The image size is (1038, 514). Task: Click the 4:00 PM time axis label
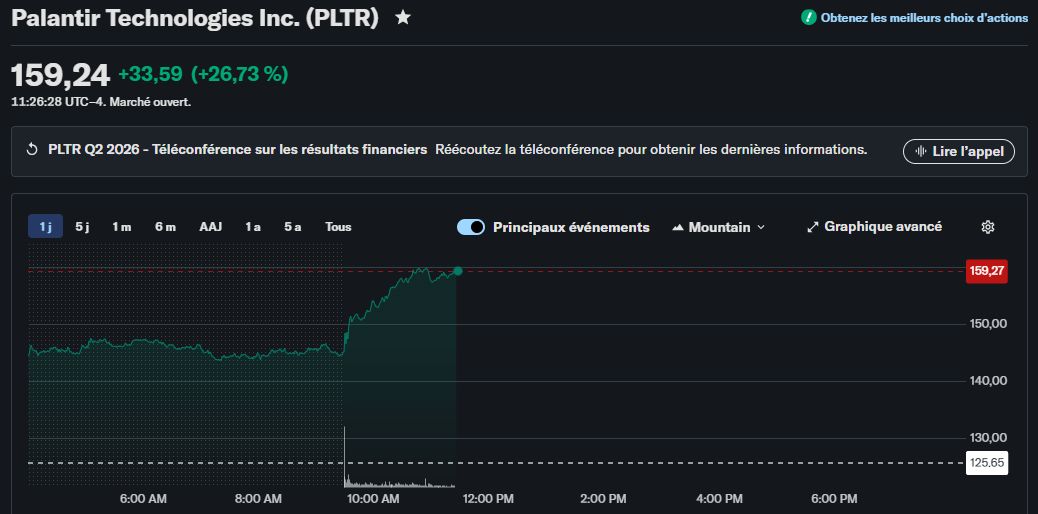coord(720,498)
